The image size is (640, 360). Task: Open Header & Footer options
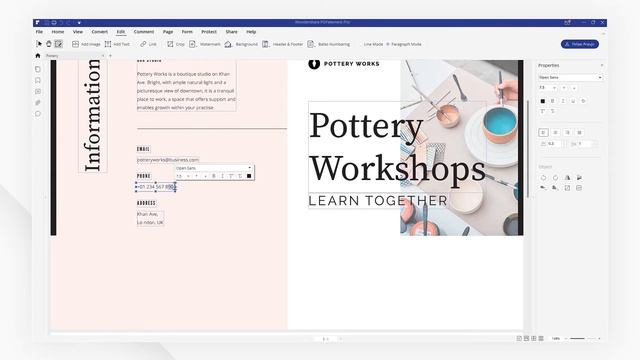(282, 44)
